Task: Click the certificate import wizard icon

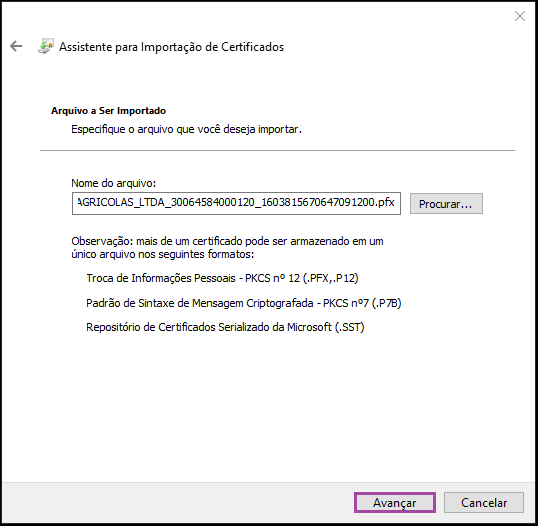Action: [x=46, y=46]
